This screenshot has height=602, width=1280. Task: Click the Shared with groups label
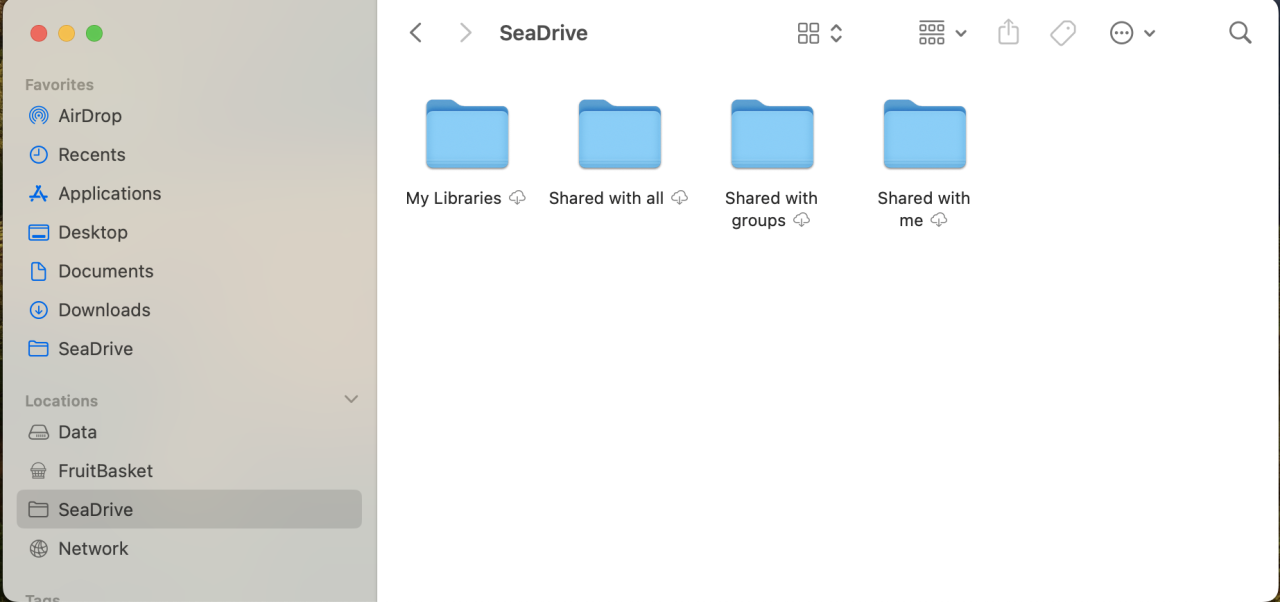pos(771,209)
